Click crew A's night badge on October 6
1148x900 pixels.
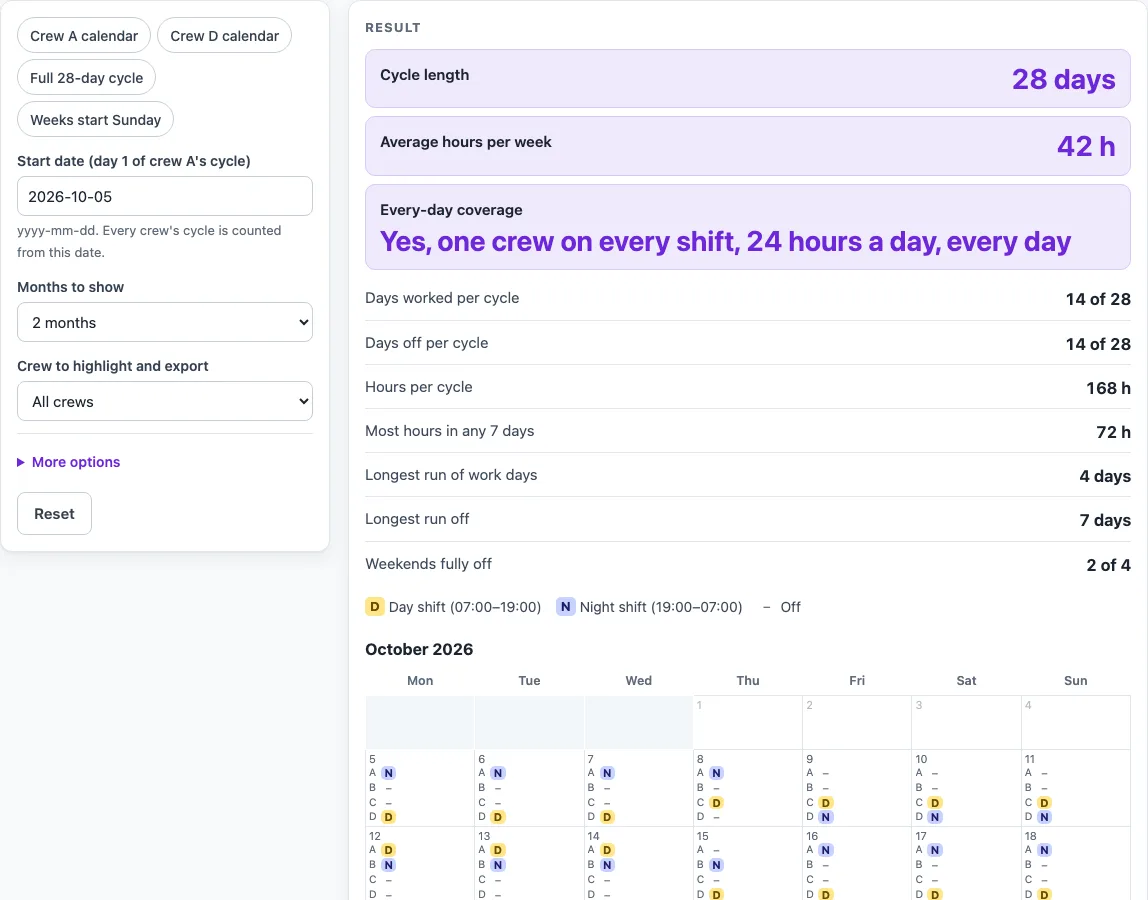498,773
